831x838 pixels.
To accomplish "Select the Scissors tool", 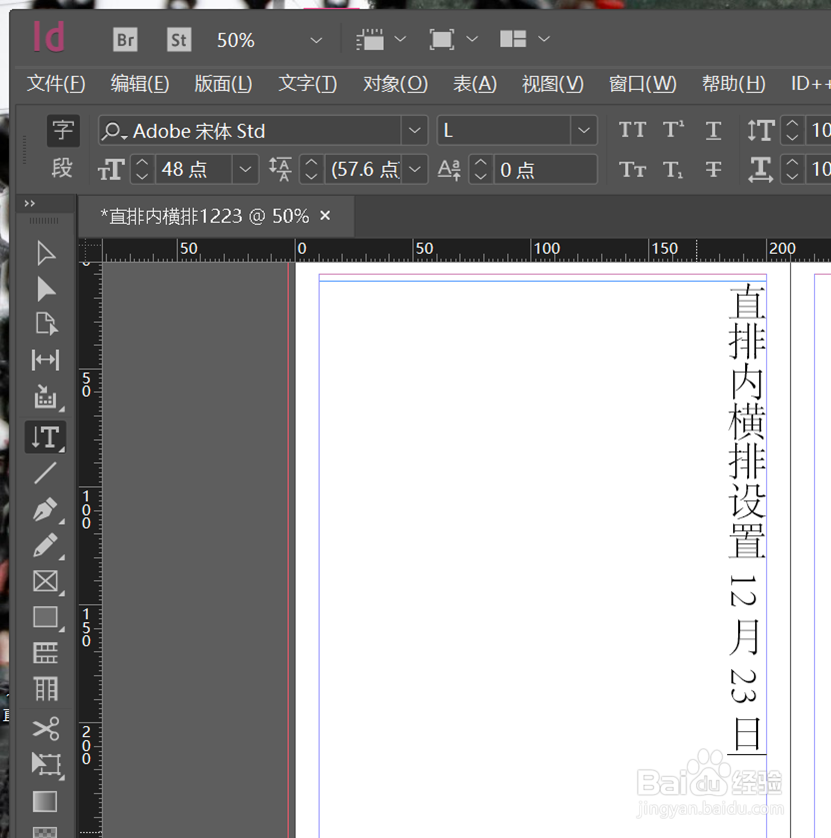I will [x=46, y=728].
